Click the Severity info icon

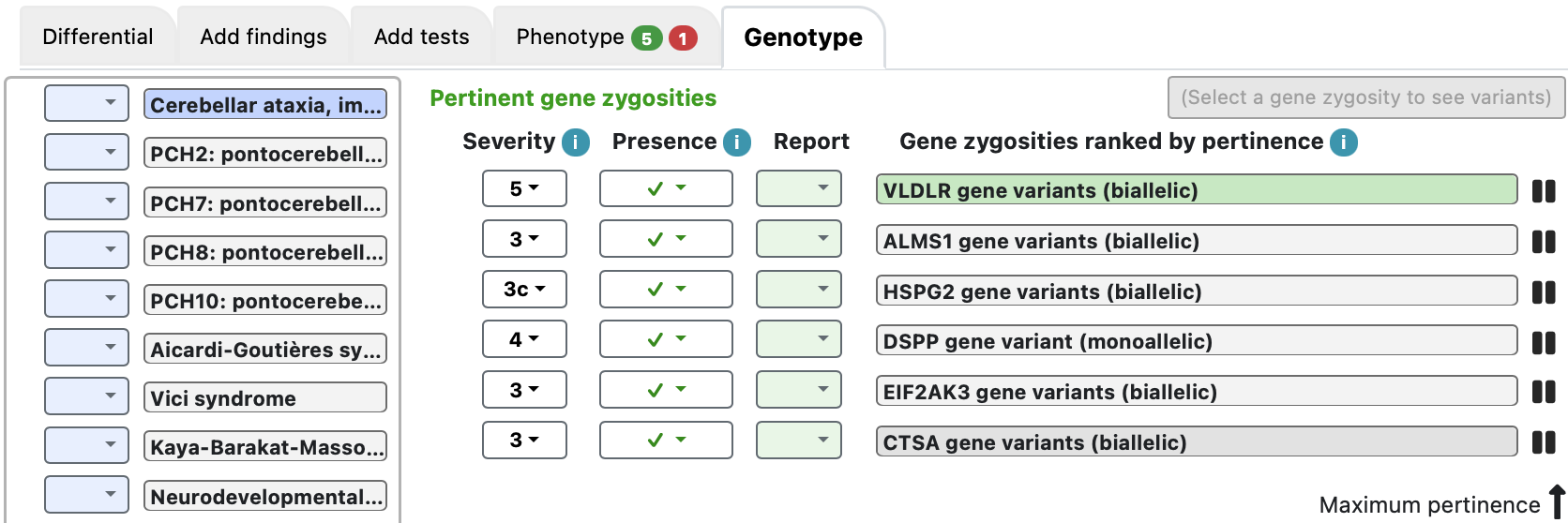tap(575, 142)
